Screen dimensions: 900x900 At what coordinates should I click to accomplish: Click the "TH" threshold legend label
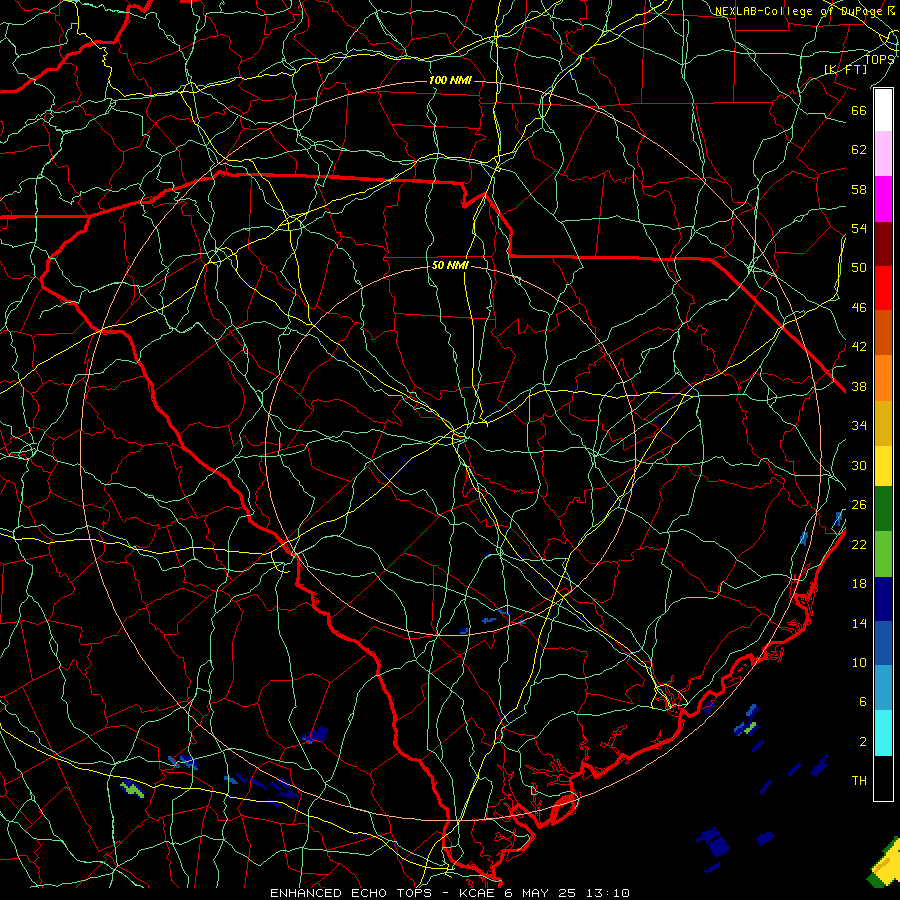click(x=859, y=781)
